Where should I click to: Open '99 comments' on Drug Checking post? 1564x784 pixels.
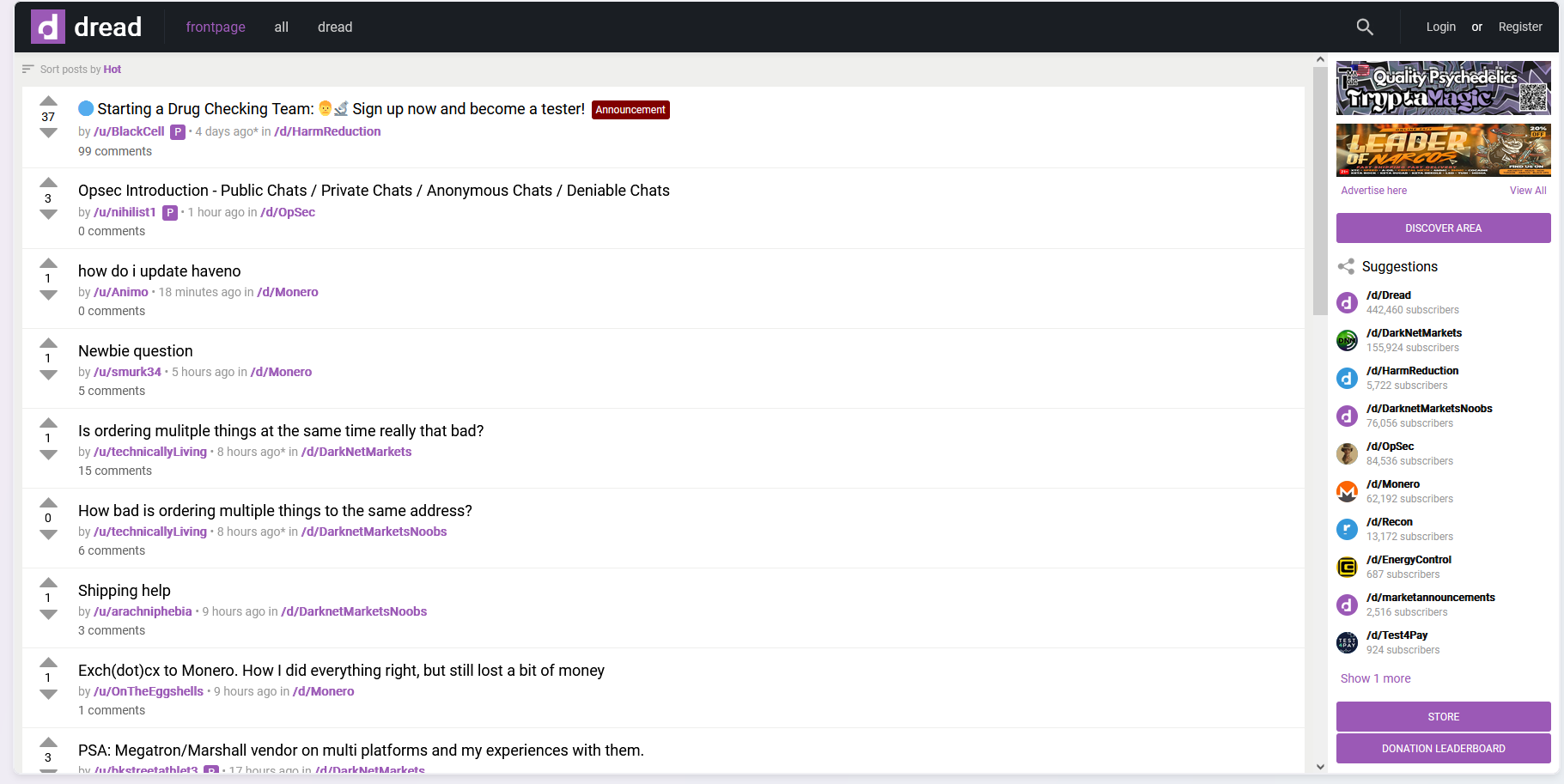click(115, 151)
